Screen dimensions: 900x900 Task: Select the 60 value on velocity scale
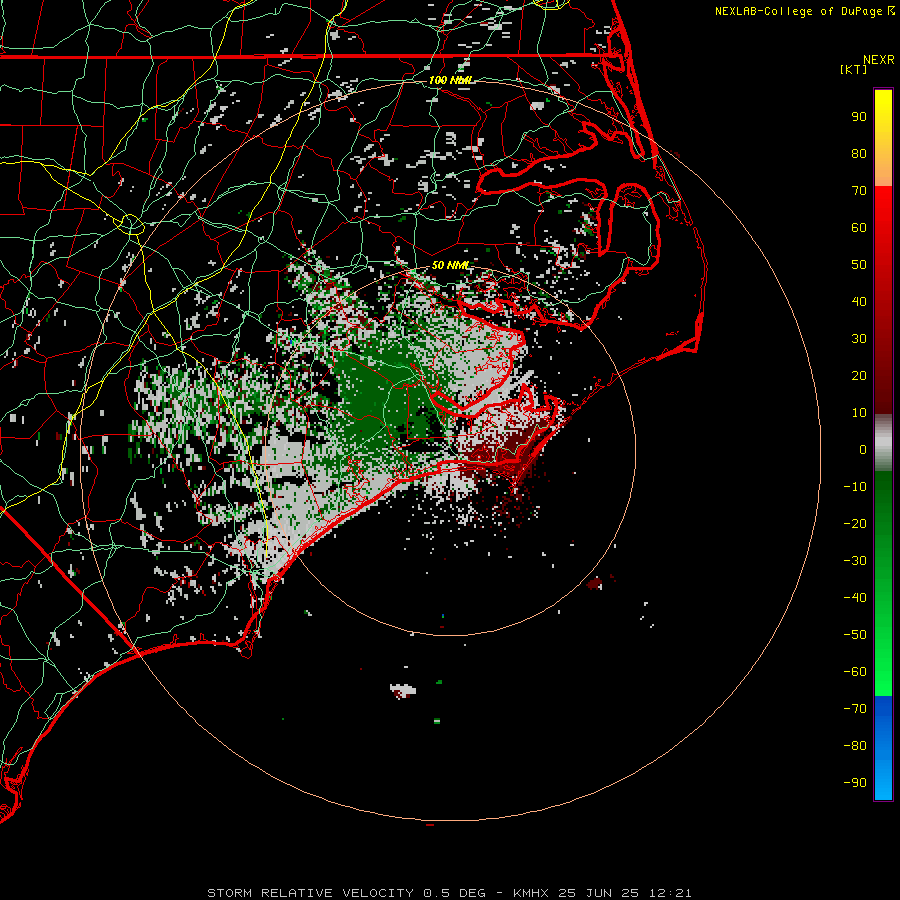pos(859,228)
